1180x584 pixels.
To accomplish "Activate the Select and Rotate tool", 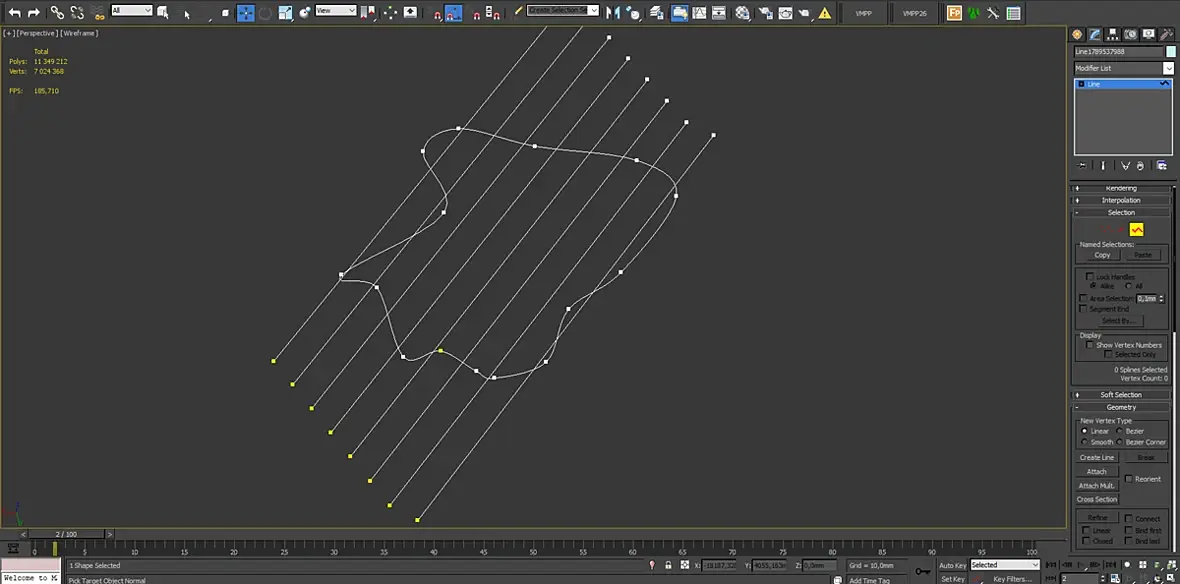I will 265,13.
